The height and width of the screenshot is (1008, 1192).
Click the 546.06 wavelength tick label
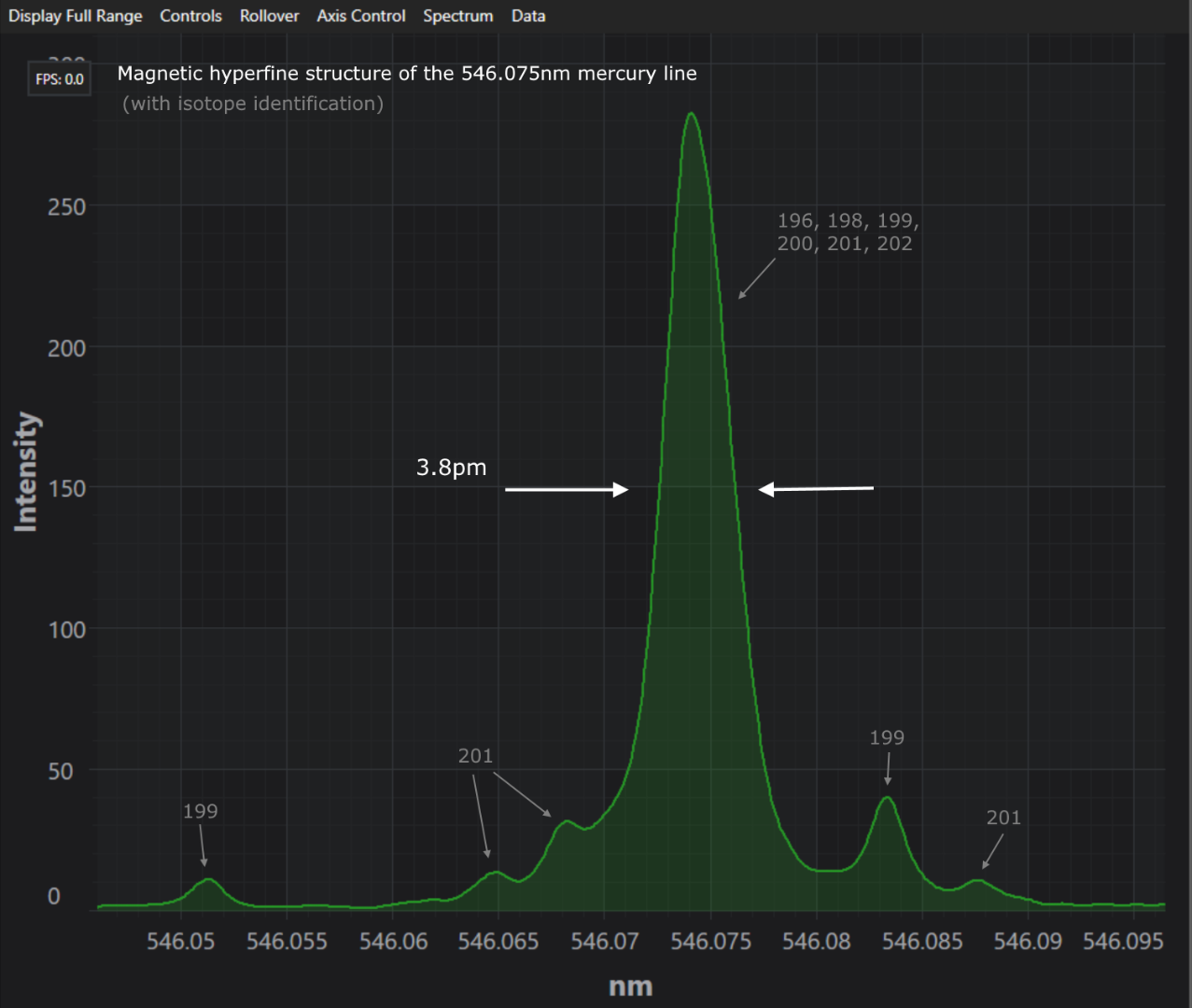(393, 941)
